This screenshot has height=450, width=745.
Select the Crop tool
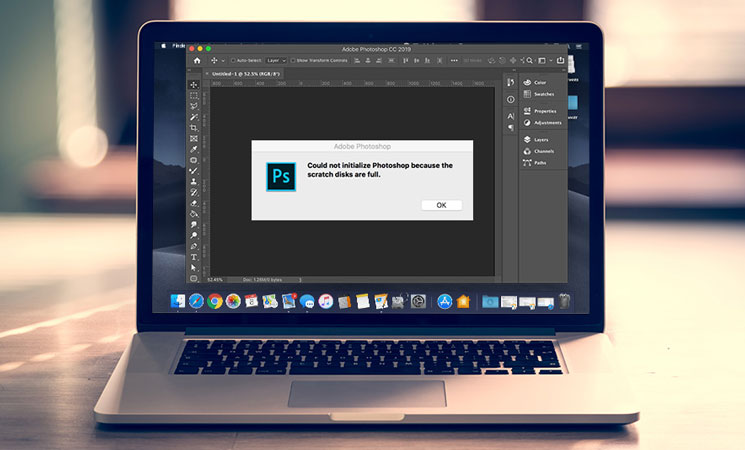coord(194,128)
